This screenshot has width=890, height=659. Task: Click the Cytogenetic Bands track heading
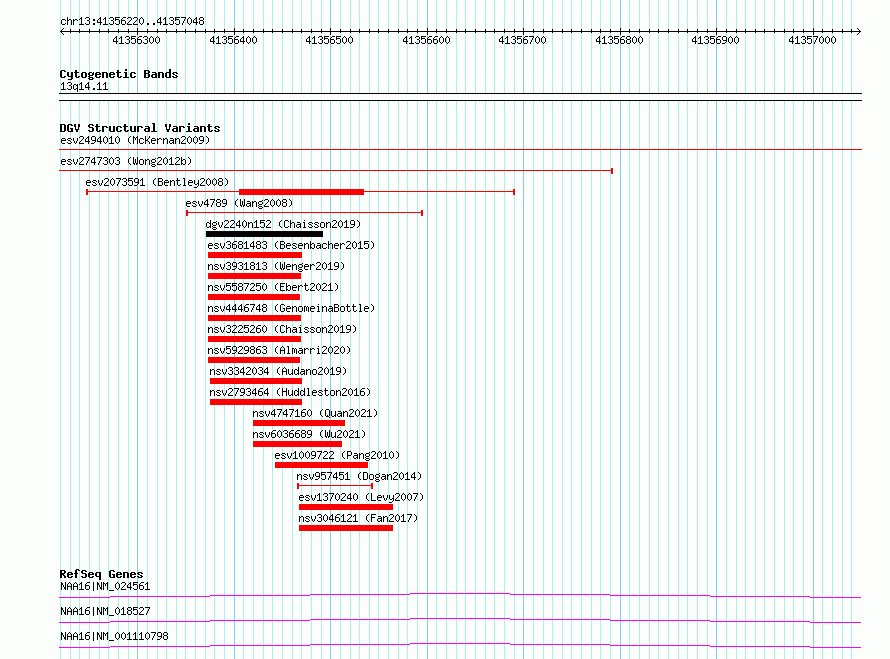point(119,74)
